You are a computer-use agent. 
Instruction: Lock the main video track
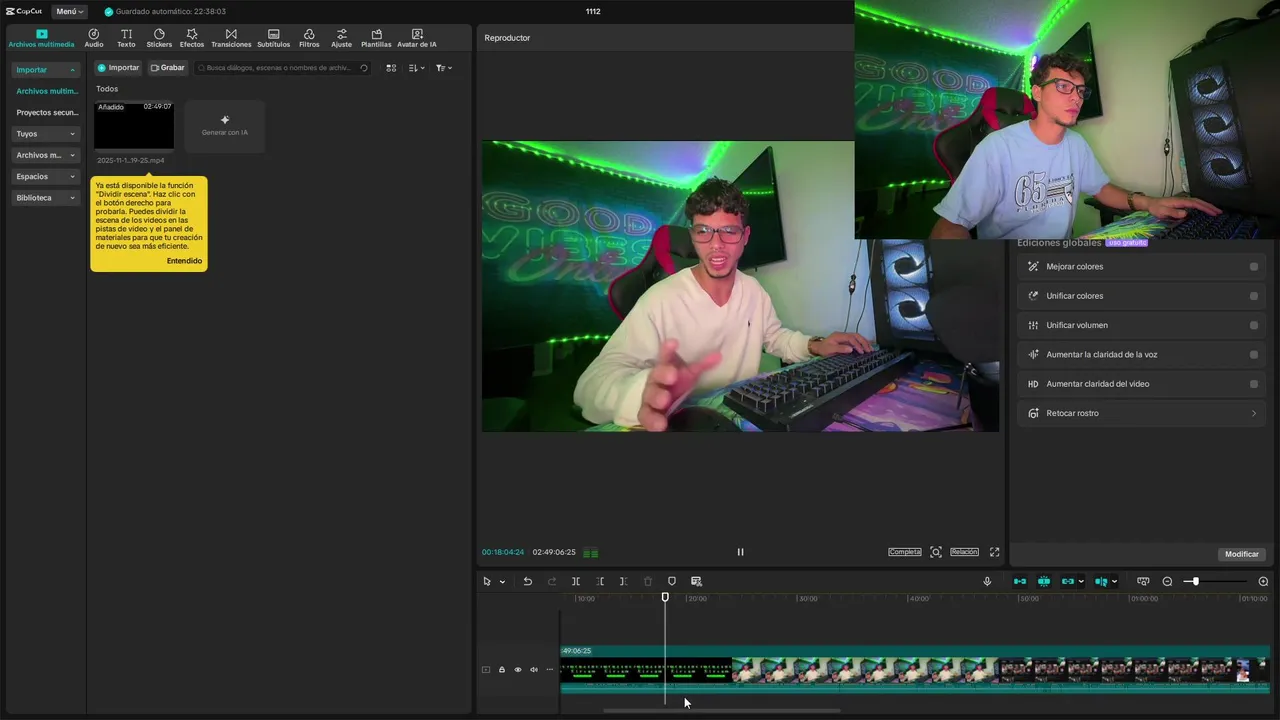point(502,670)
